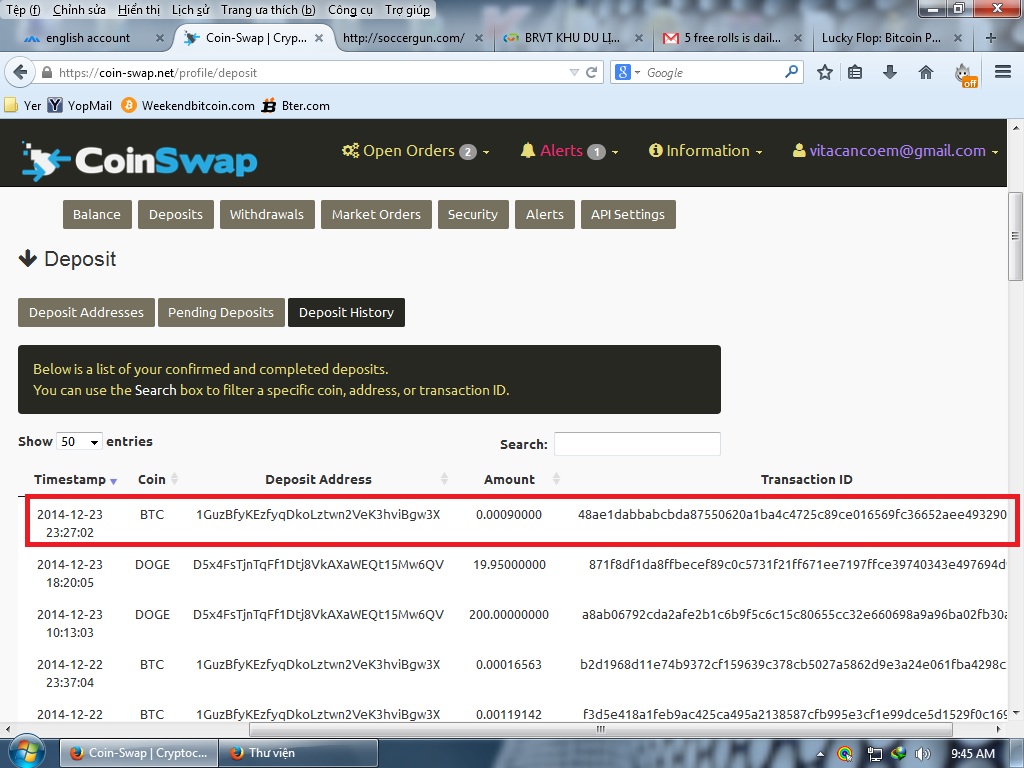The width and height of the screenshot is (1024, 768).
Task: Sort by Deposit Address column arrows
Action: pos(444,479)
